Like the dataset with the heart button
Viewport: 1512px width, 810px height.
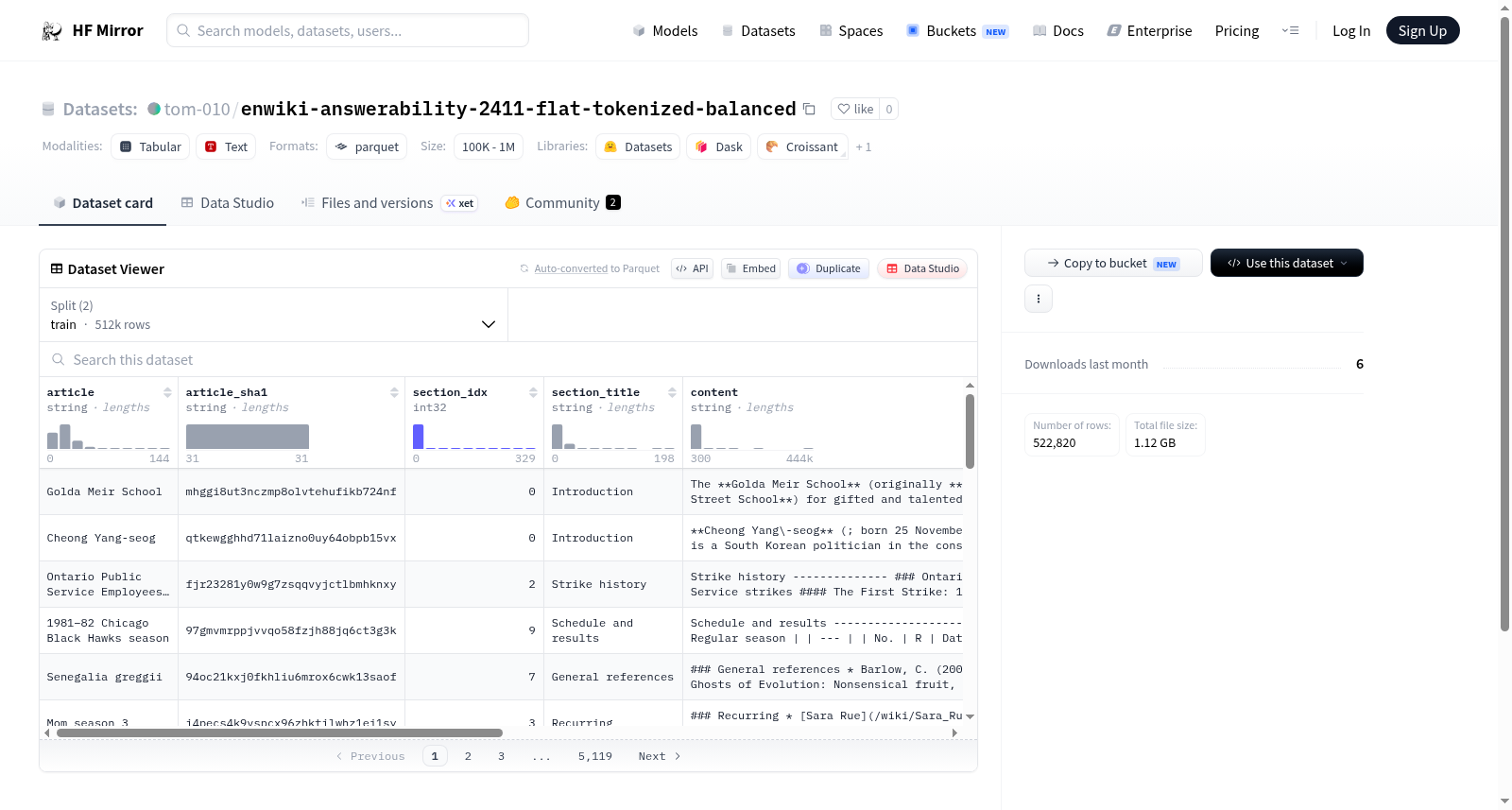855,109
